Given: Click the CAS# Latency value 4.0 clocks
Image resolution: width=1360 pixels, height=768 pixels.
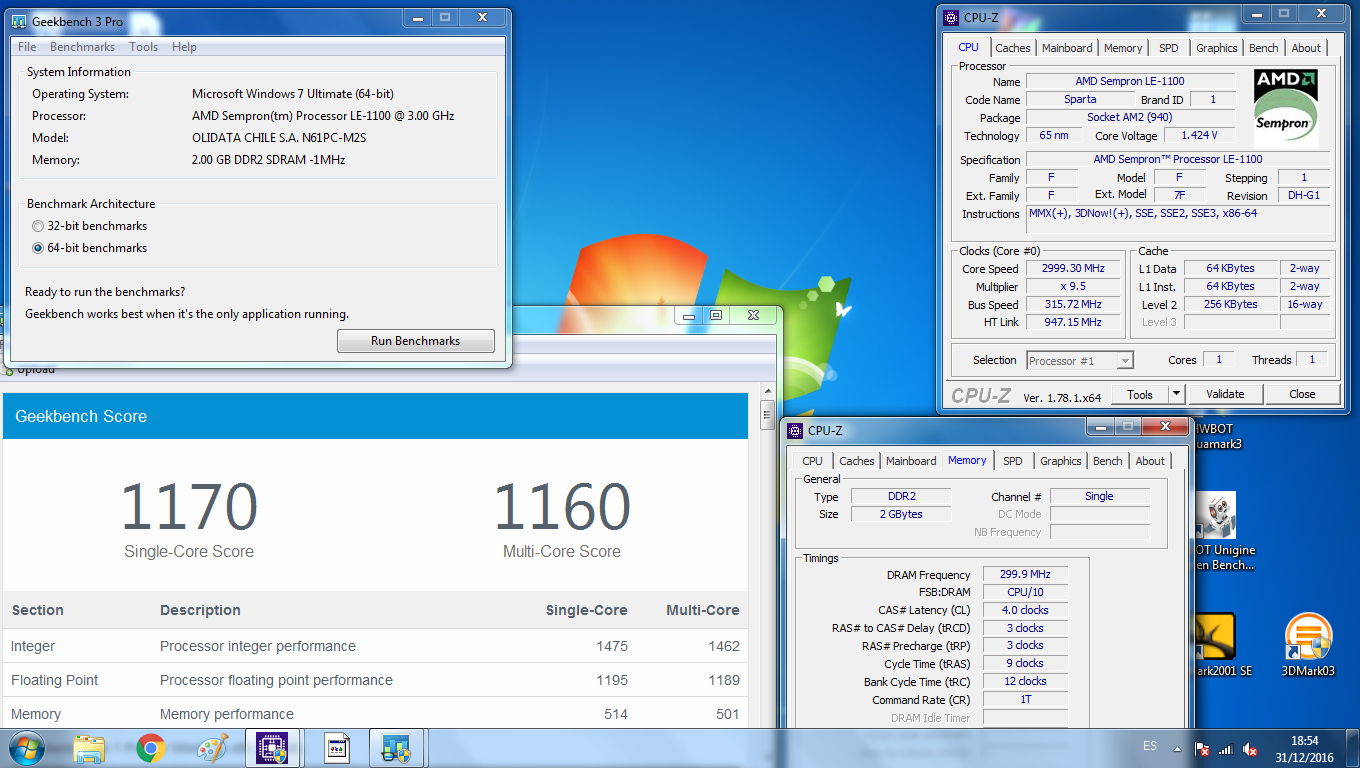Looking at the screenshot, I should (x=1025, y=610).
